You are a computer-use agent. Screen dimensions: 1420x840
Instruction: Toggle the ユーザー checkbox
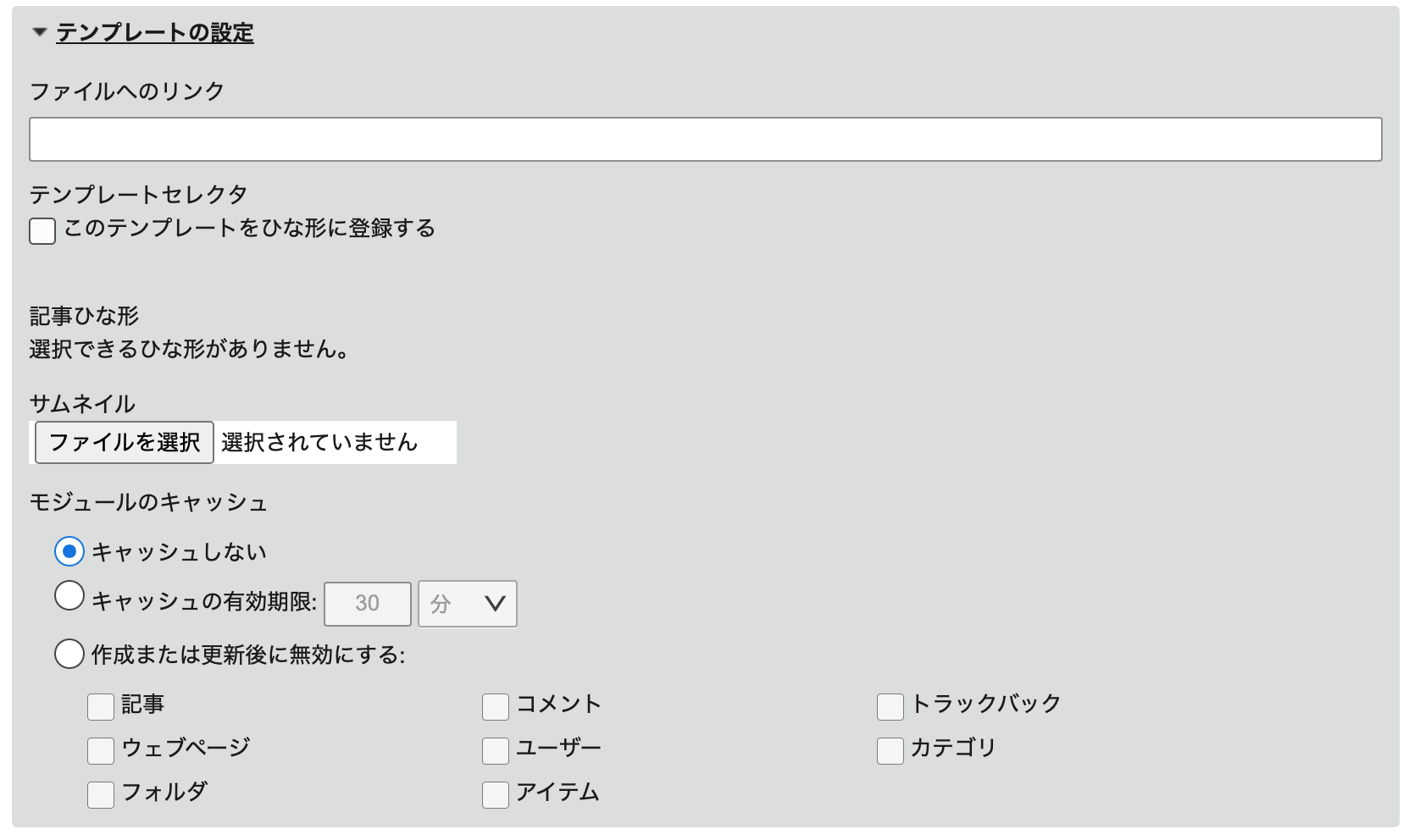click(x=496, y=750)
